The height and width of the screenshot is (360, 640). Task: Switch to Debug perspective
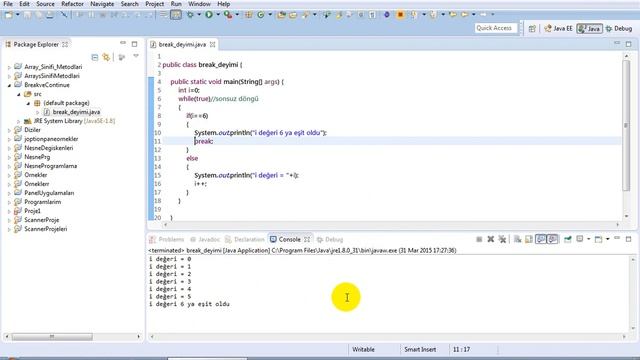[619, 29]
